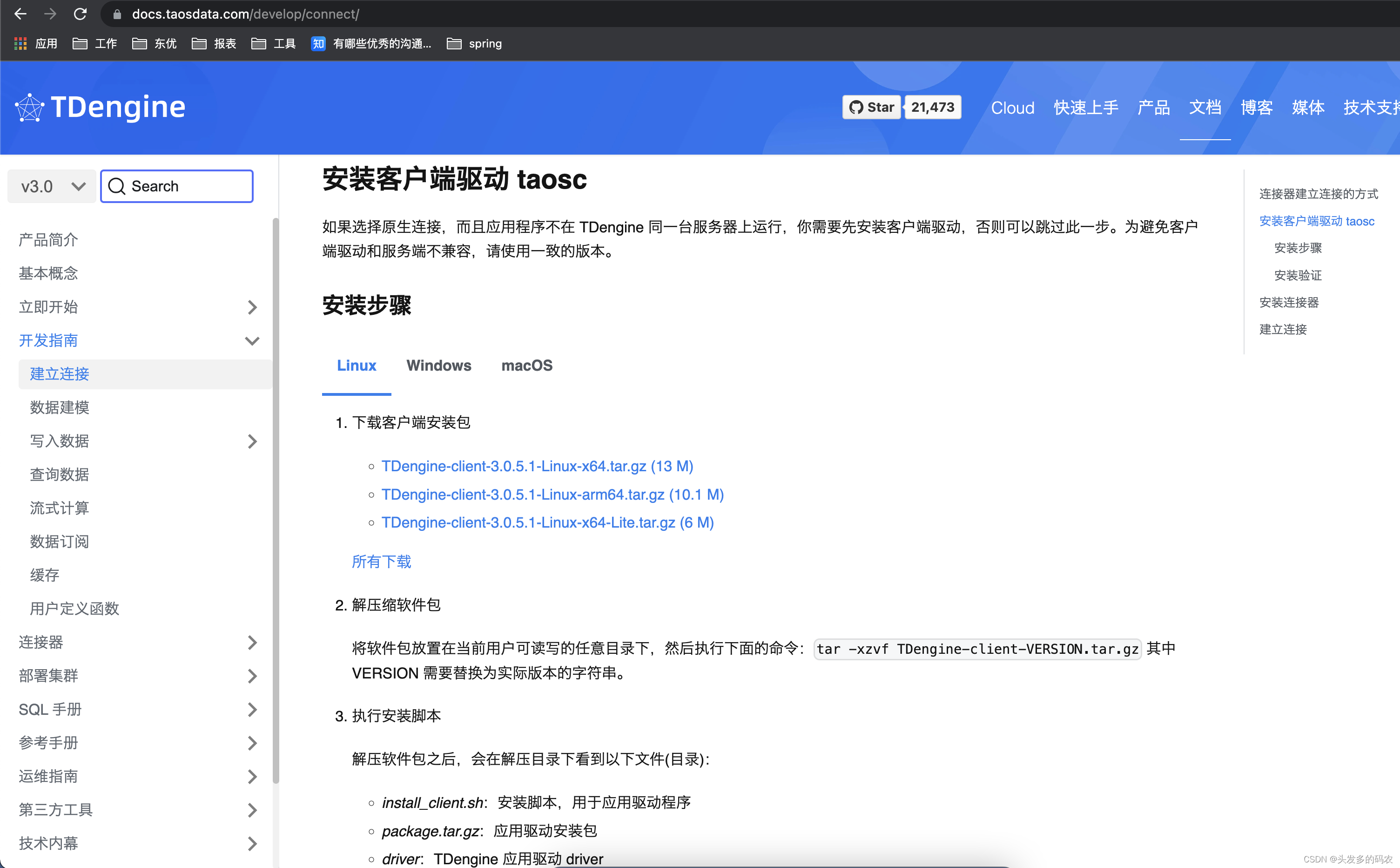Open 产品 in top navigation

[1153, 108]
